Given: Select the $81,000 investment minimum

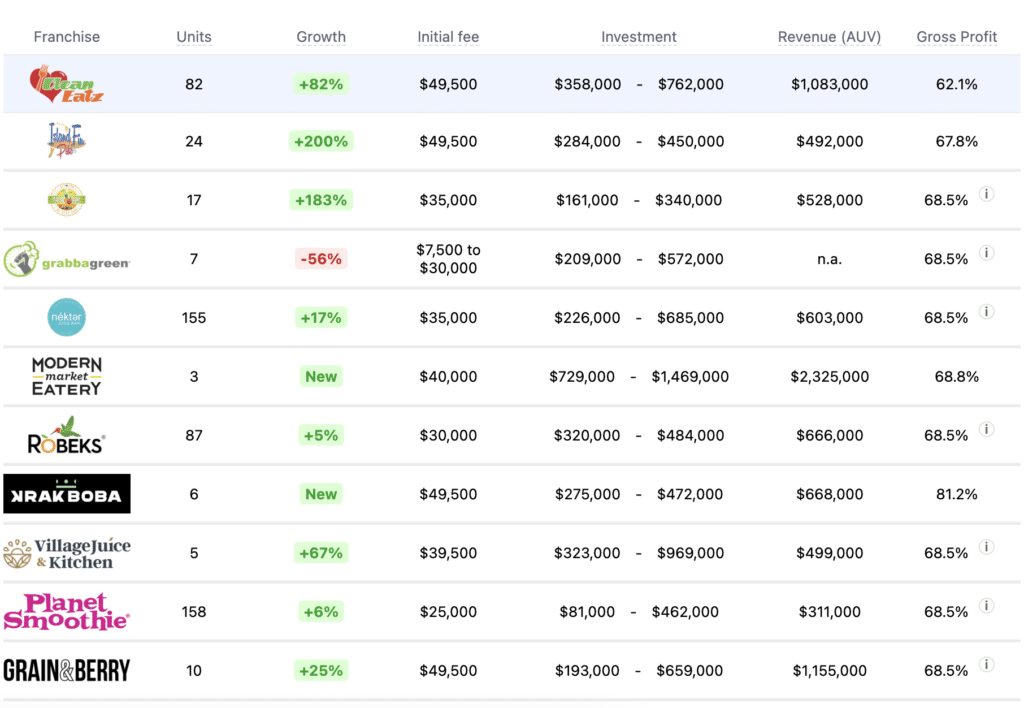Looking at the screenshot, I should [x=587, y=611].
